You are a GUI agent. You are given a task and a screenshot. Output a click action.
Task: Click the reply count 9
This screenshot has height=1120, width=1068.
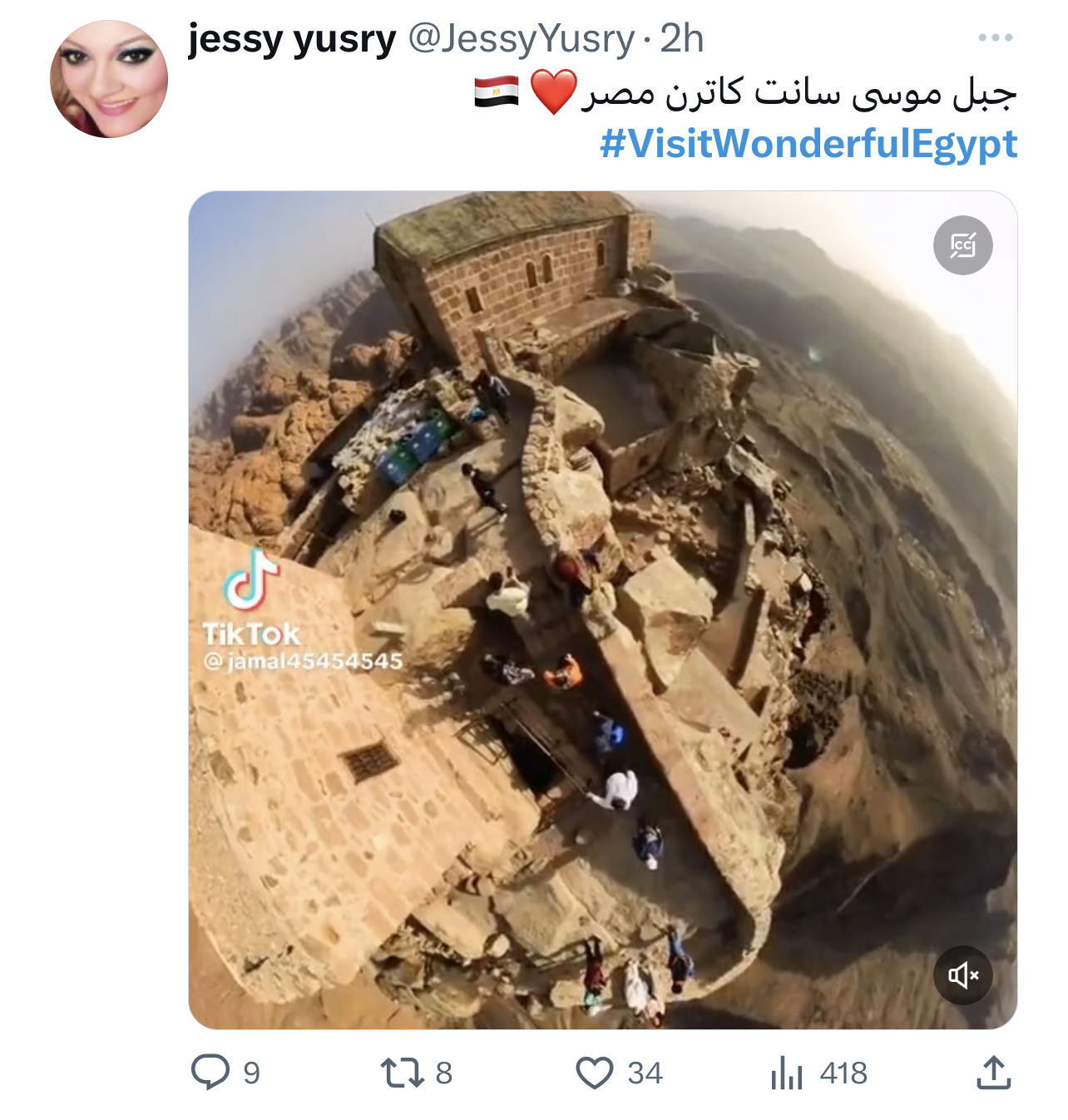[251, 1073]
